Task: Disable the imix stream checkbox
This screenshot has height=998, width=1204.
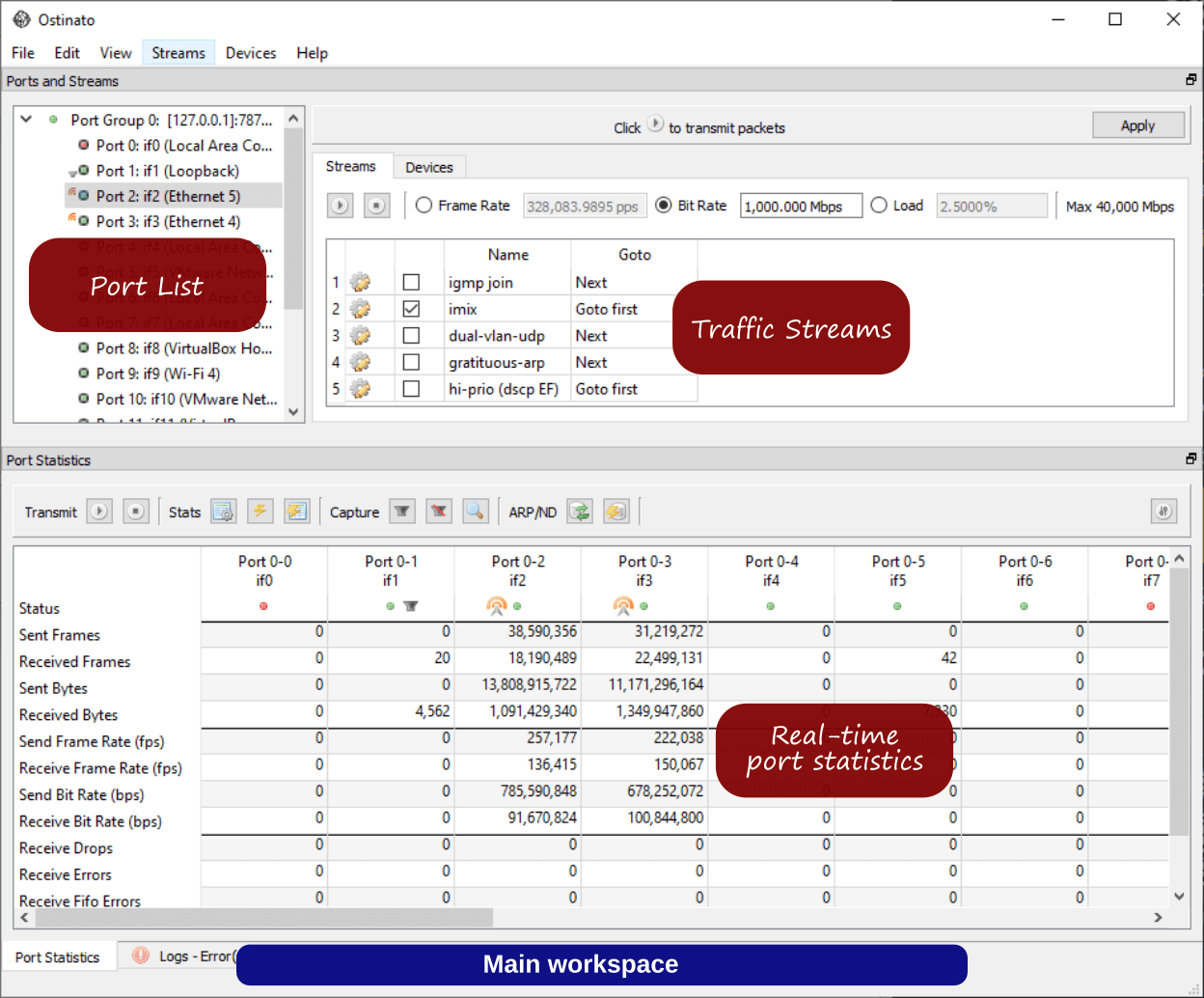Action: 411,309
